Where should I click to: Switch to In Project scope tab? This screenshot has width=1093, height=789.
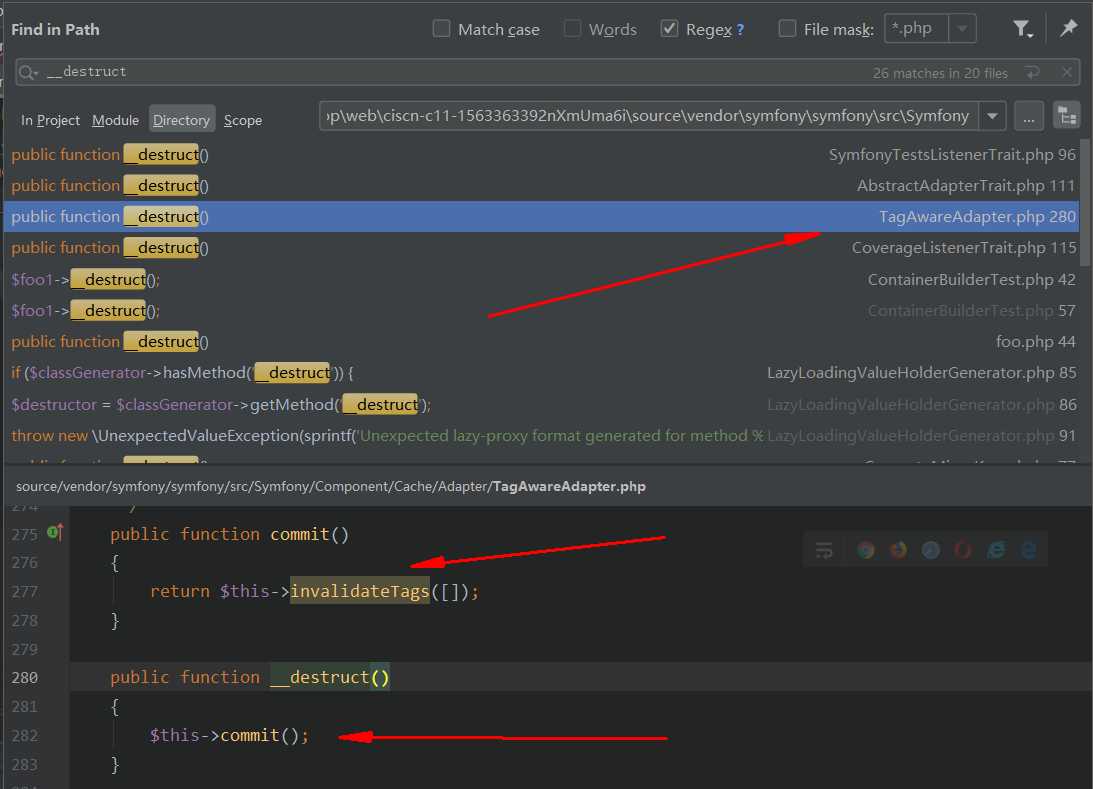pyautogui.click(x=50, y=121)
